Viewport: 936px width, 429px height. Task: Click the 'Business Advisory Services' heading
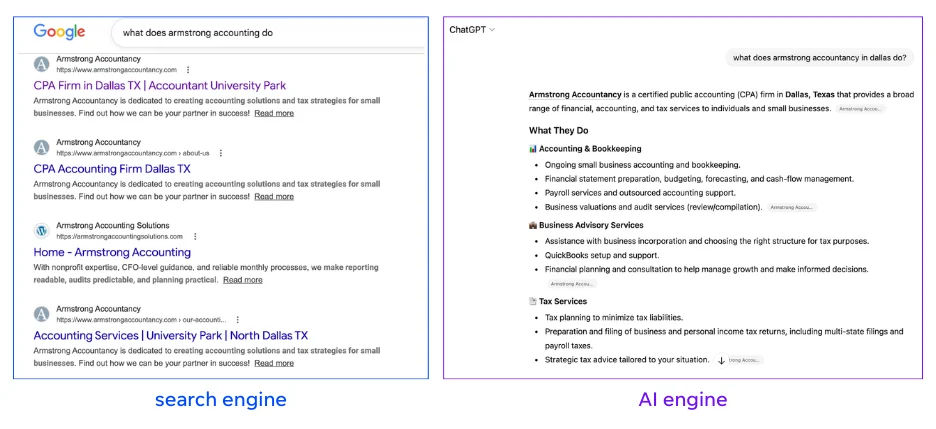591,225
